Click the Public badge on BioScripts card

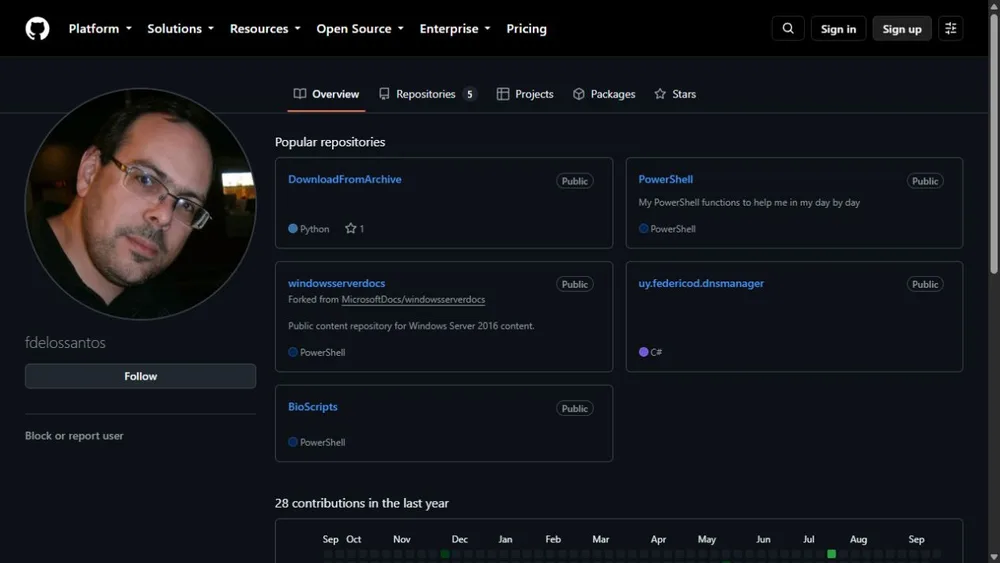[575, 409]
